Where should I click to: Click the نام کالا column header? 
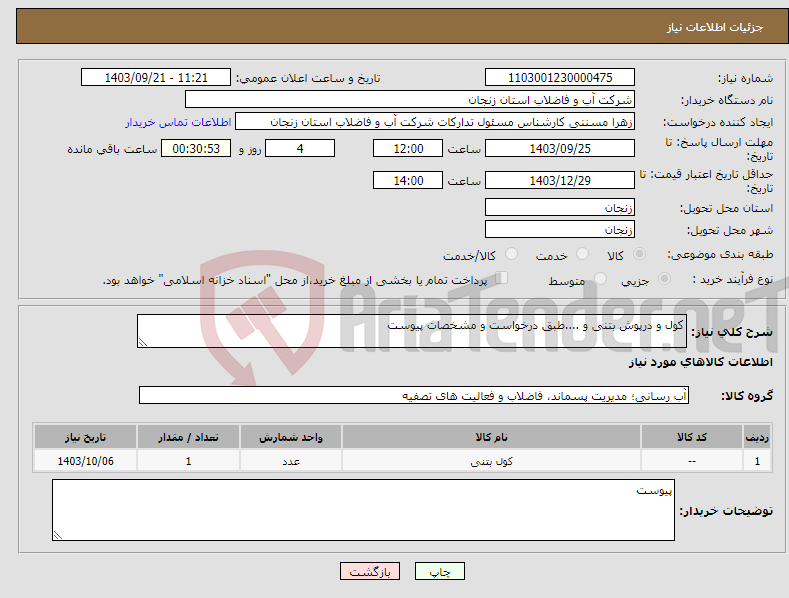coord(491,437)
